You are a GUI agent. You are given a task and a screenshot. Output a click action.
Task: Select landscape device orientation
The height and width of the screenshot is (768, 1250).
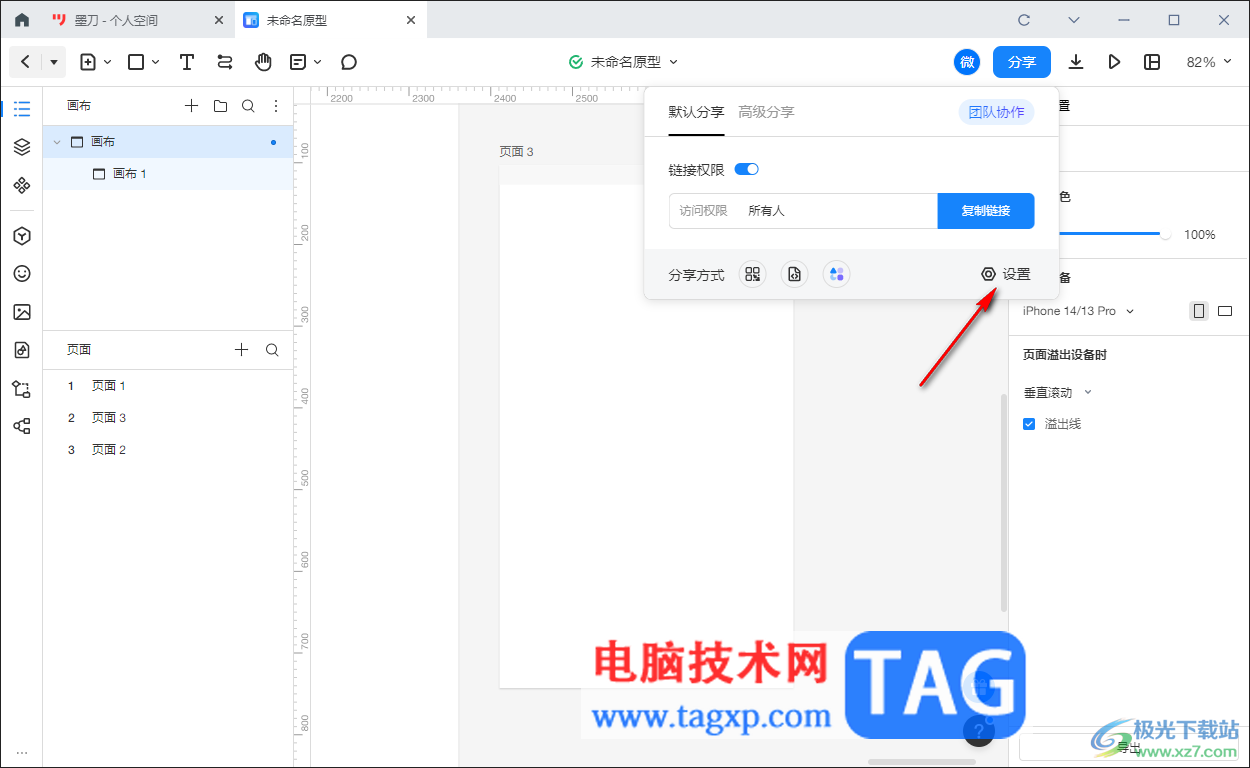[1225, 311]
